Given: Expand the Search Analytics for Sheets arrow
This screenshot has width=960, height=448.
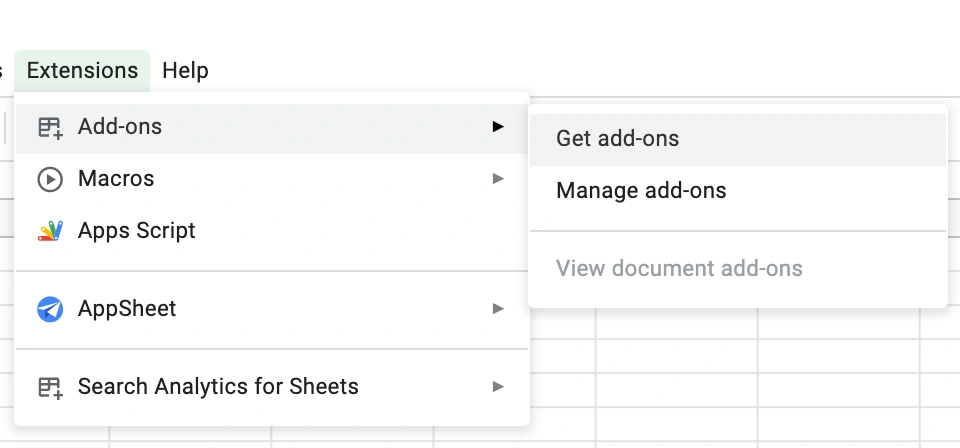Looking at the screenshot, I should pyautogui.click(x=498, y=387).
